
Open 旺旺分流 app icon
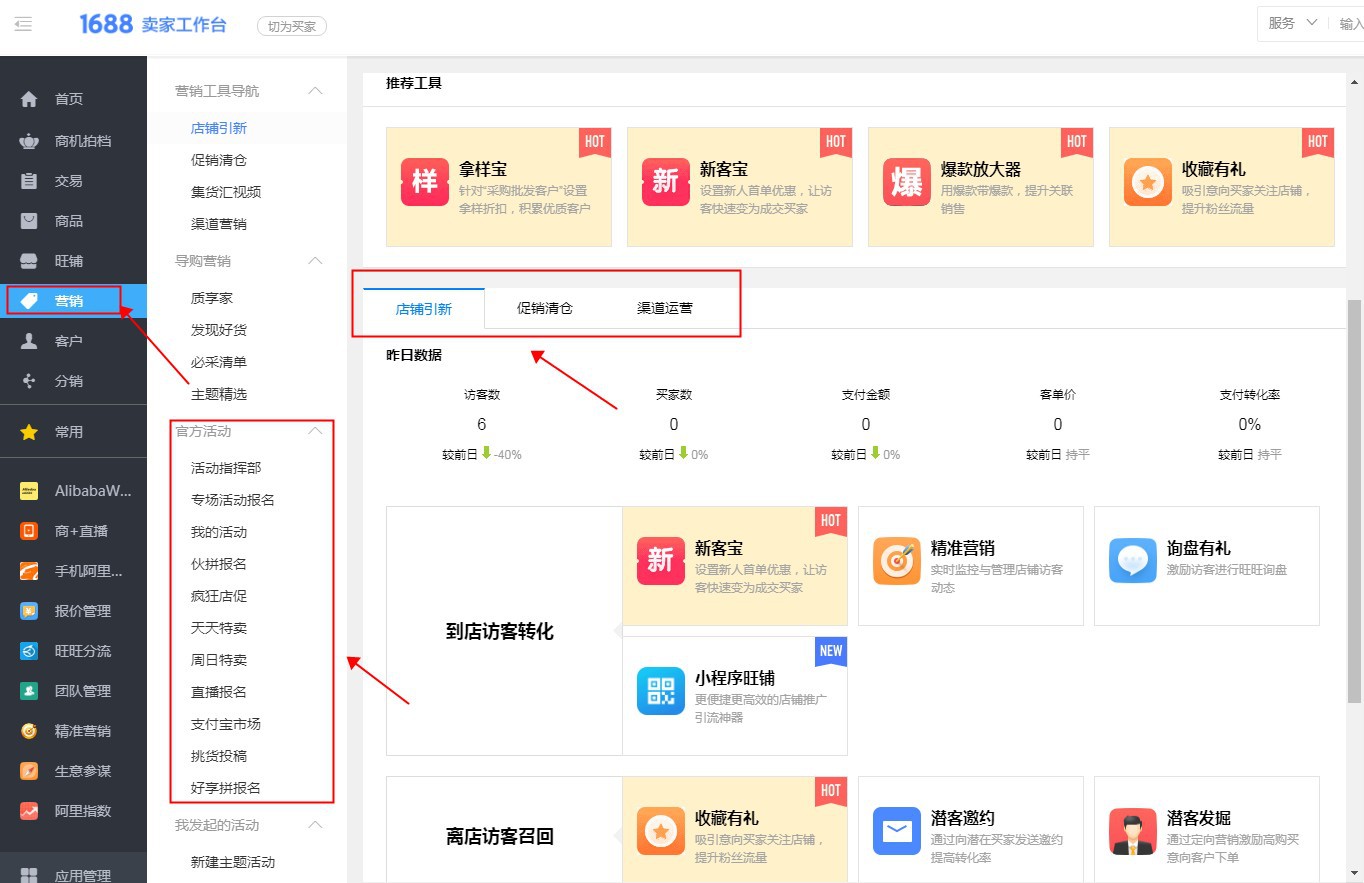29,651
